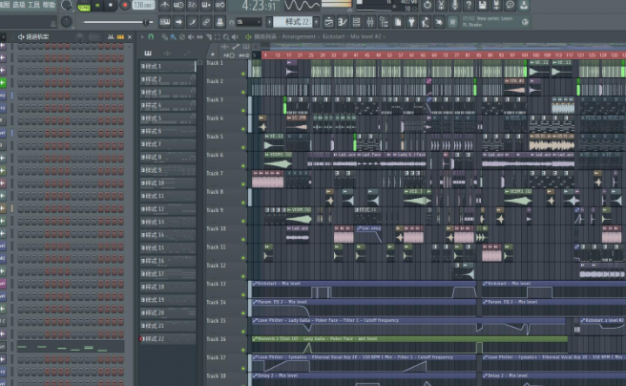Select the brush tool in top toolbar

point(192,22)
